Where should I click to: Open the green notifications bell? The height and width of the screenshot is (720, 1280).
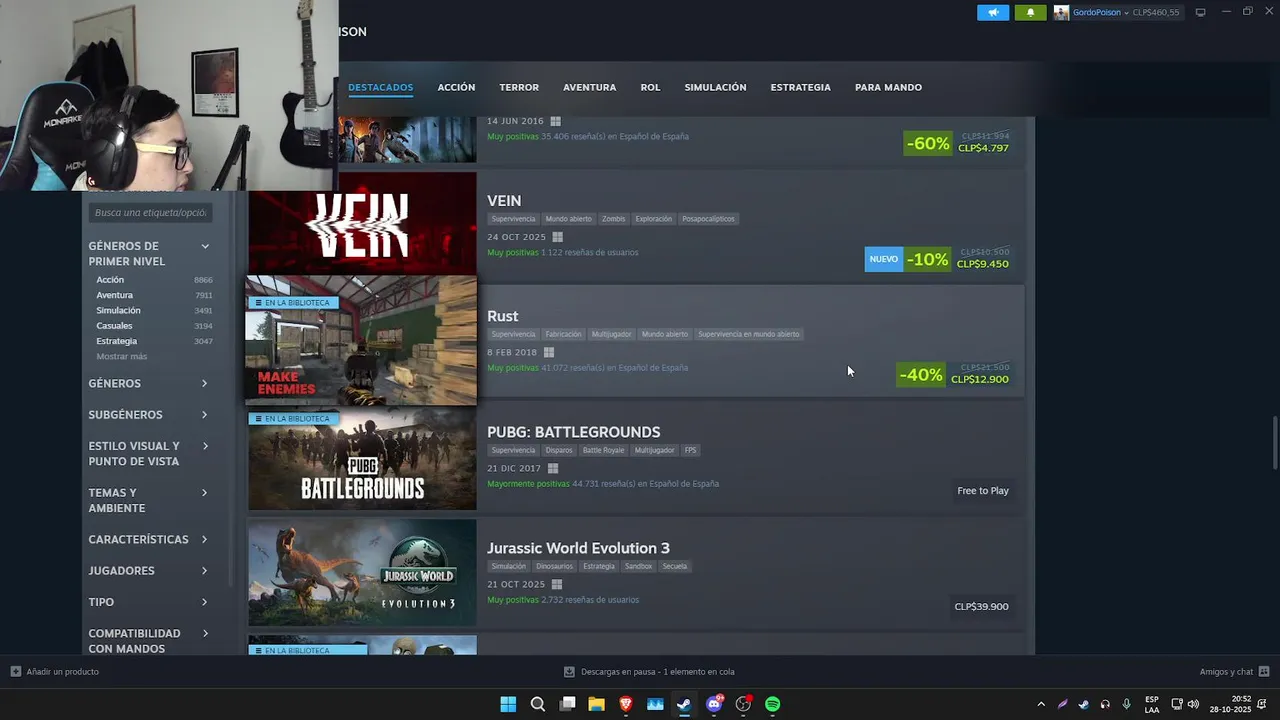(x=1030, y=12)
